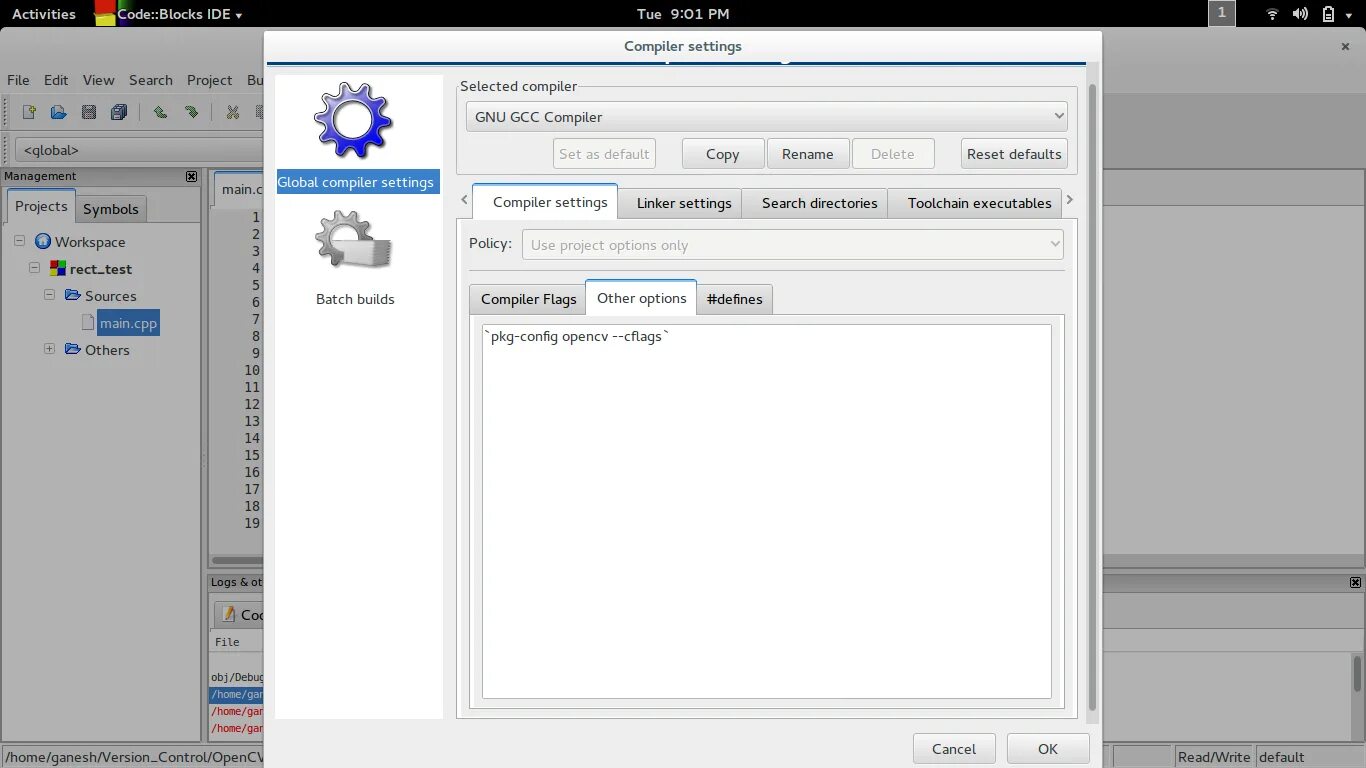Close the Compiler settings dialog
The width and height of the screenshot is (1366, 768).
pos(1345,46)
